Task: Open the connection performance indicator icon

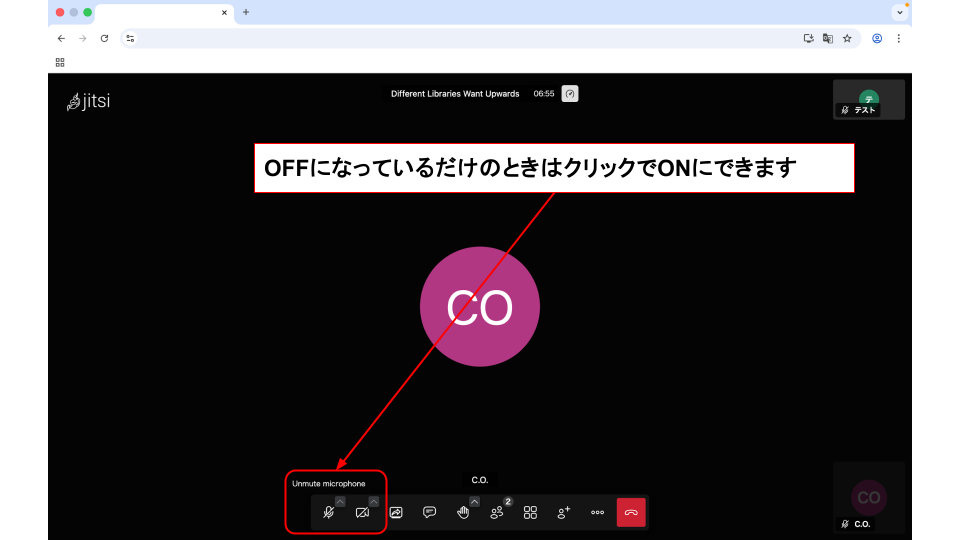Action: click(x=570, y=93)
